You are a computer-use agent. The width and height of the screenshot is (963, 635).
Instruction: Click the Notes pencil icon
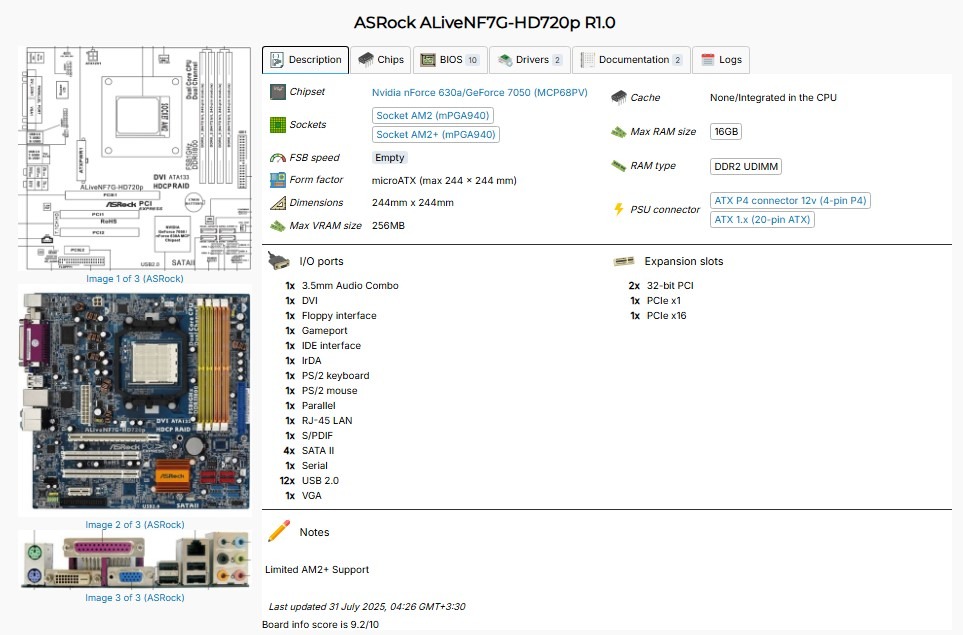click(x=279, y=531)
